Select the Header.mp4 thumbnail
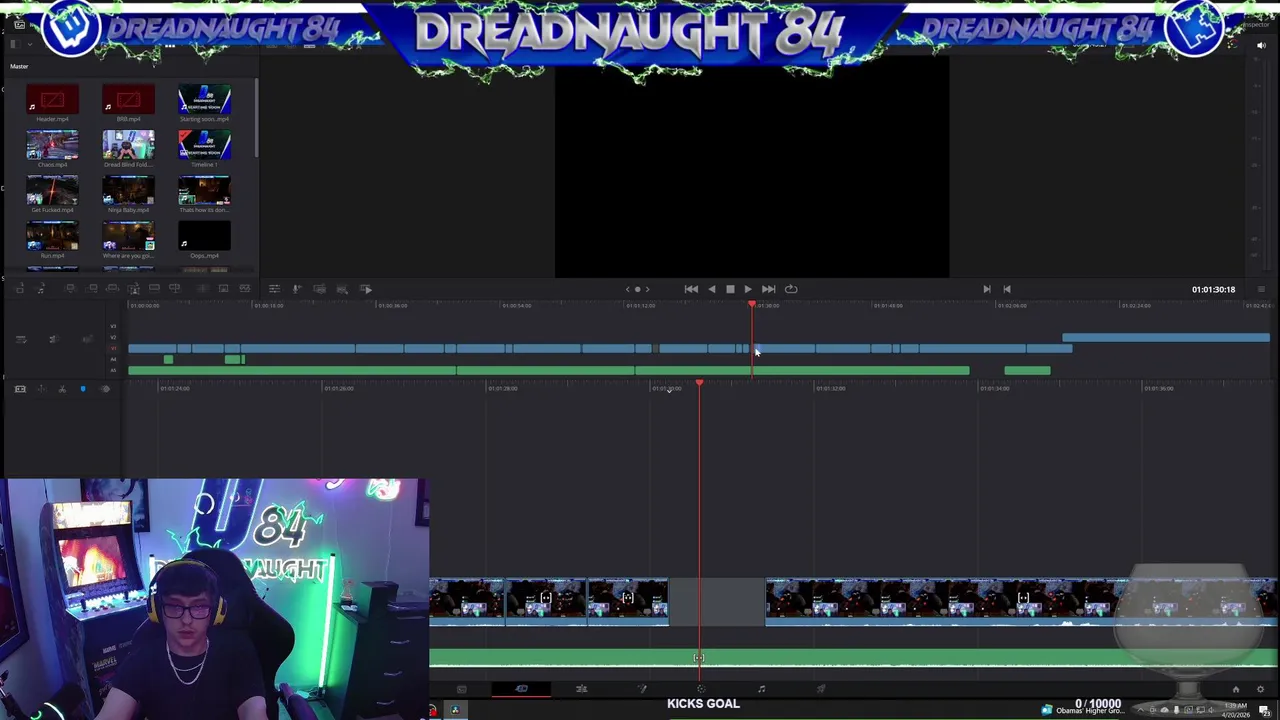Screen dimensions: 1280x720 52,100
